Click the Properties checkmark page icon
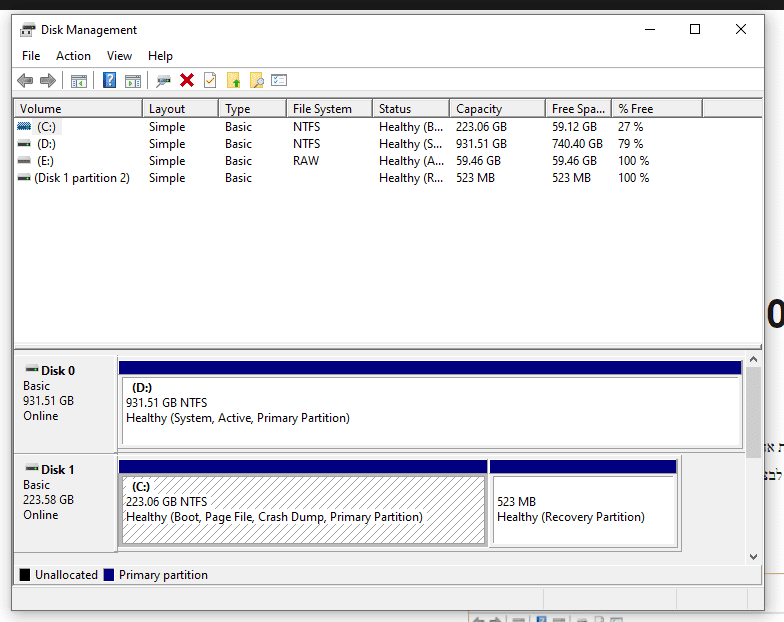 [210, 81]
